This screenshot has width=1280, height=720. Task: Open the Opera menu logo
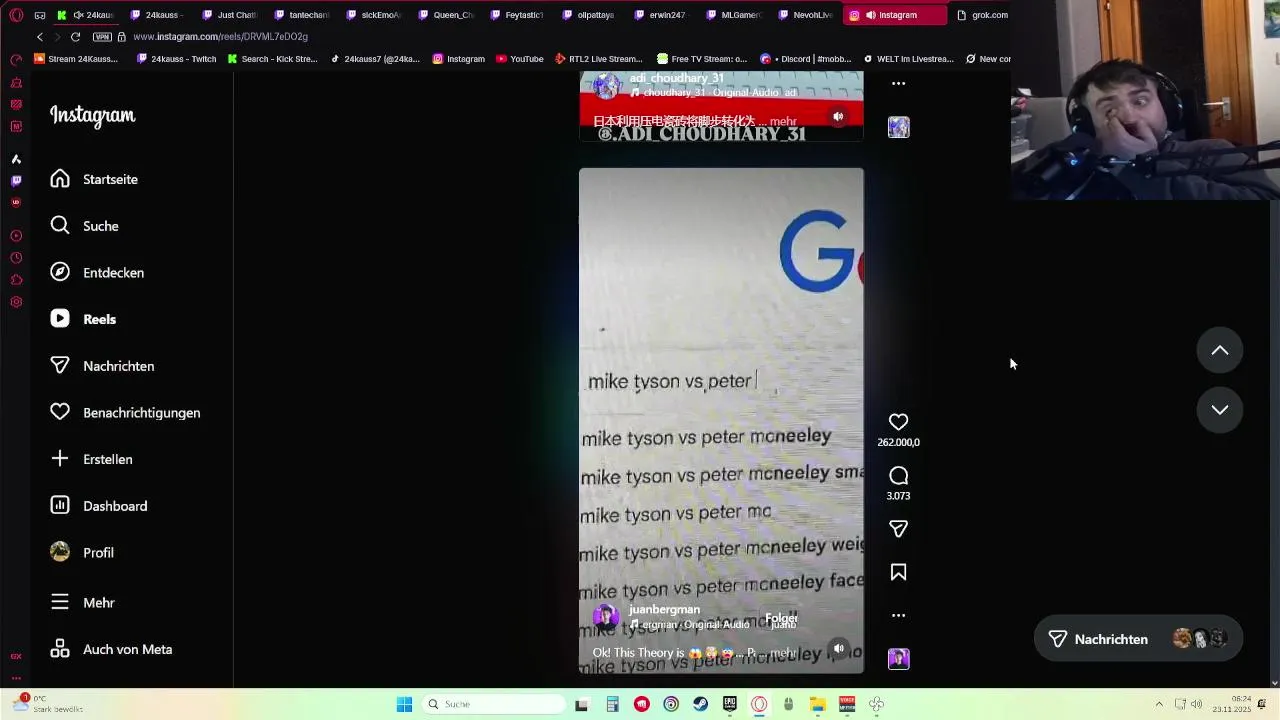tap(16, 15)
